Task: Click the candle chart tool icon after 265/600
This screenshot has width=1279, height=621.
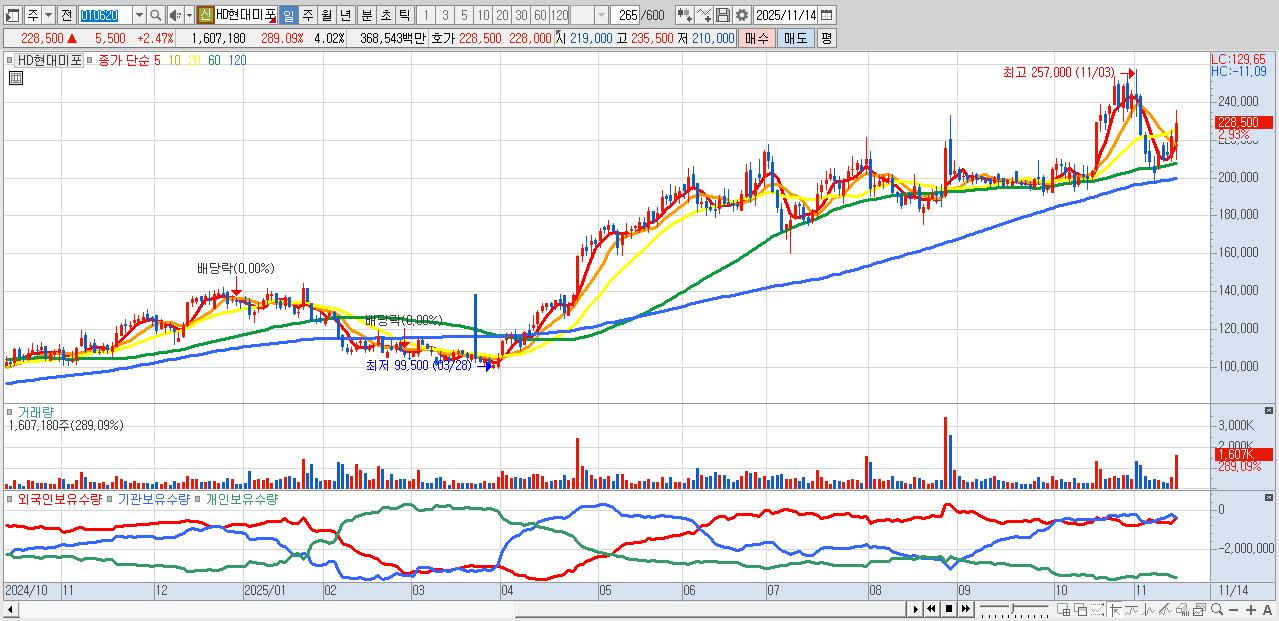Action: coord(685,15)
